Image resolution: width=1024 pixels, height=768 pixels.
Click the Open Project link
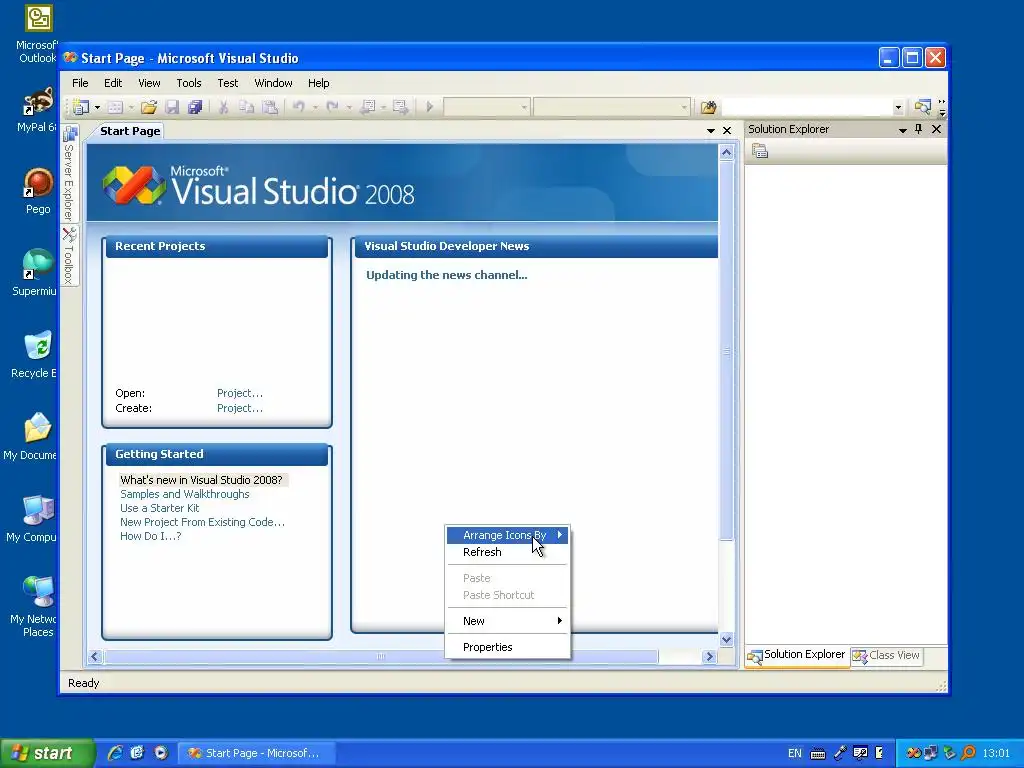240,393
